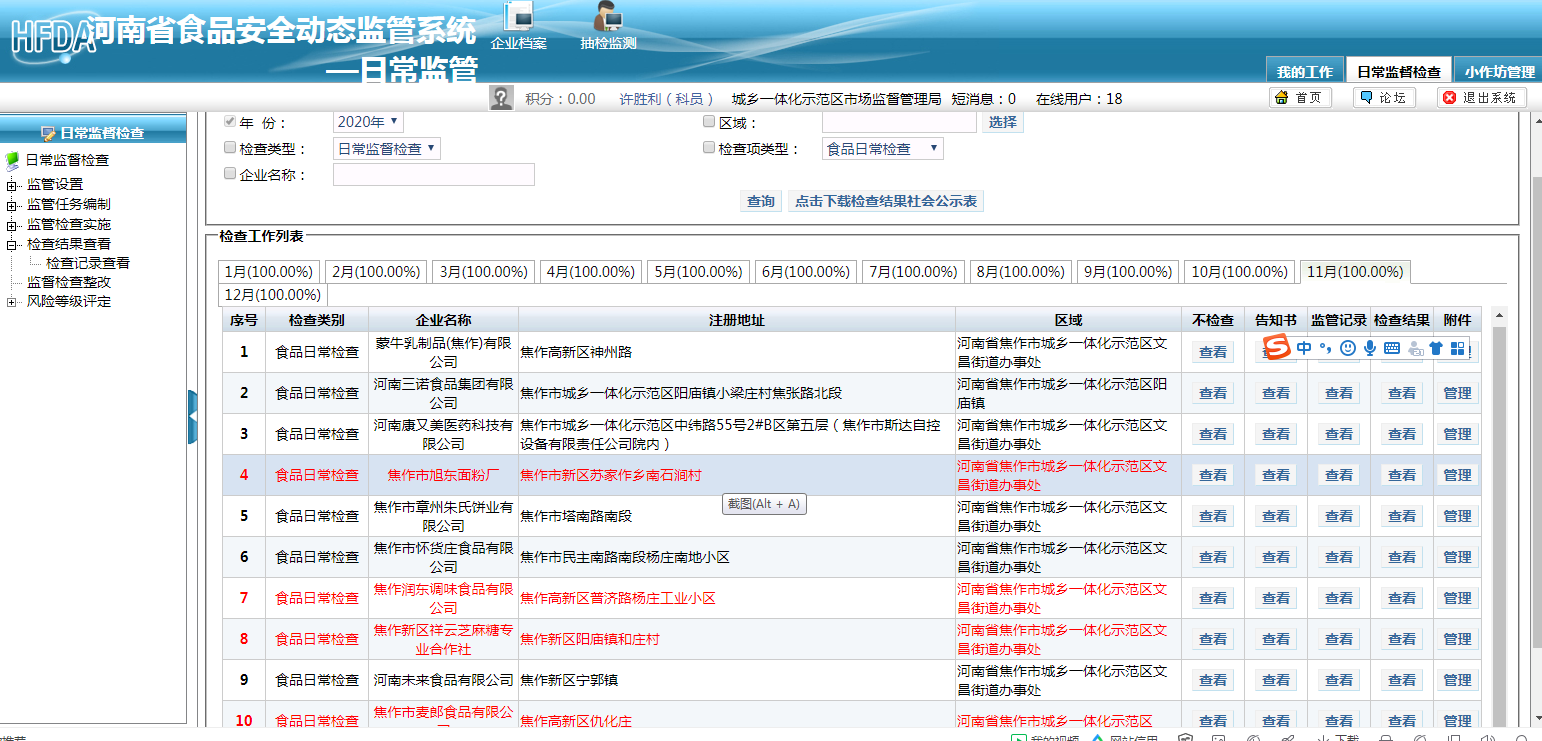Click 管理 for 河南三诺食品集团有限公司 row
This screenshot has width=1542, height=741.
click(1457, 393)
